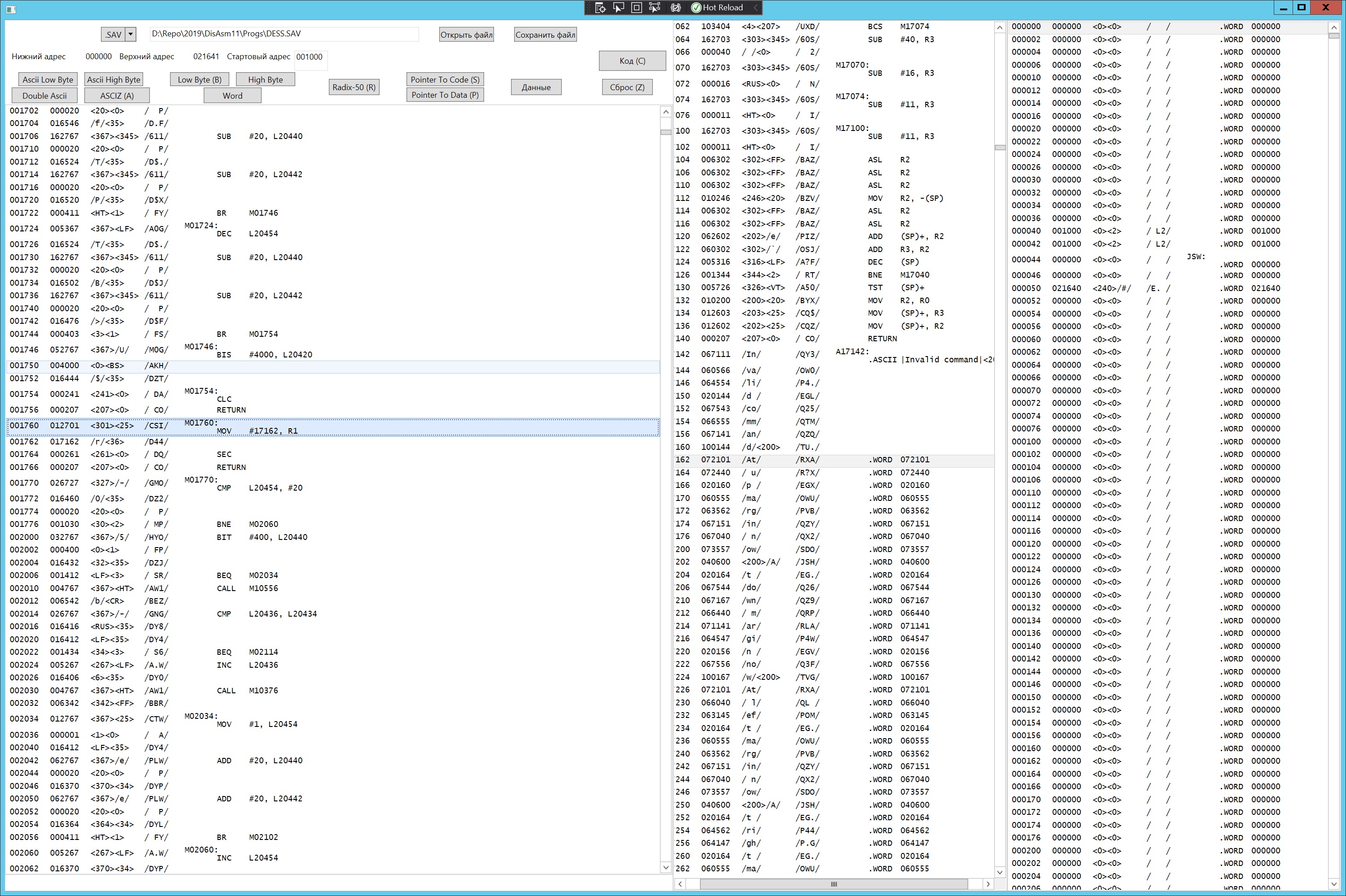
Task: Open the .SAV file type dropdown arrow
Action: 130,34
